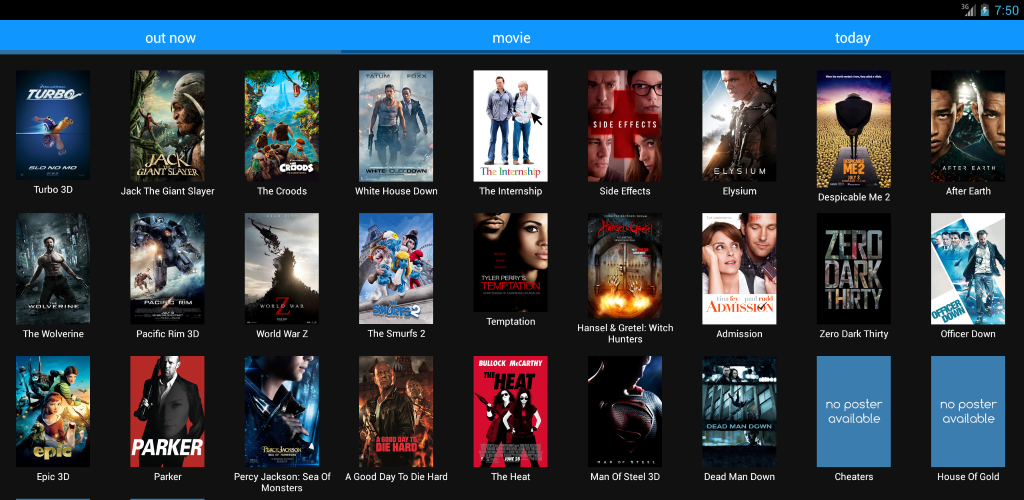Open the Hansel & Gretel poster

tap(625, 266)
